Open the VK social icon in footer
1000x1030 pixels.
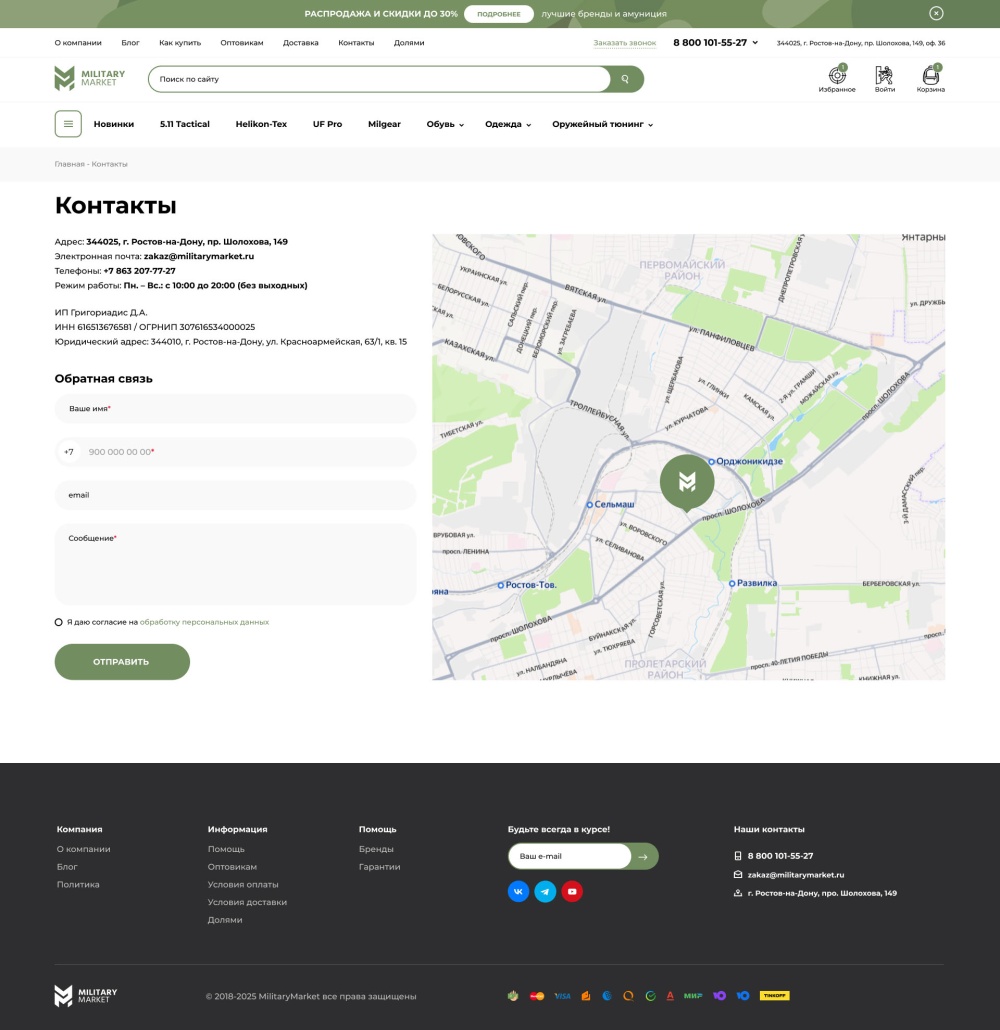518,891
